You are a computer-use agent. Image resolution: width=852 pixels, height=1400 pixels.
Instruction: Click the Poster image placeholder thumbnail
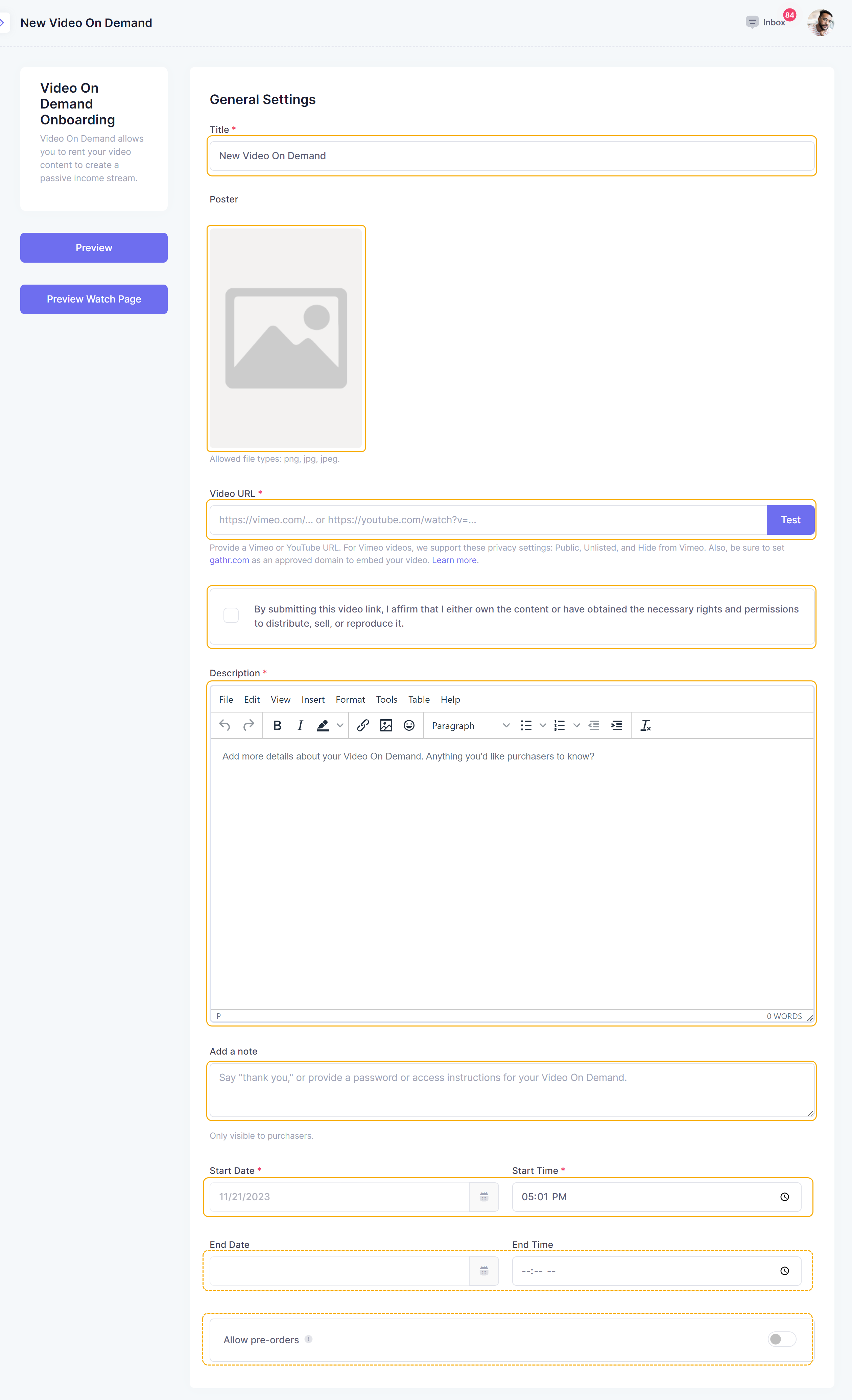pyautogui.click(x=286, y=338)
